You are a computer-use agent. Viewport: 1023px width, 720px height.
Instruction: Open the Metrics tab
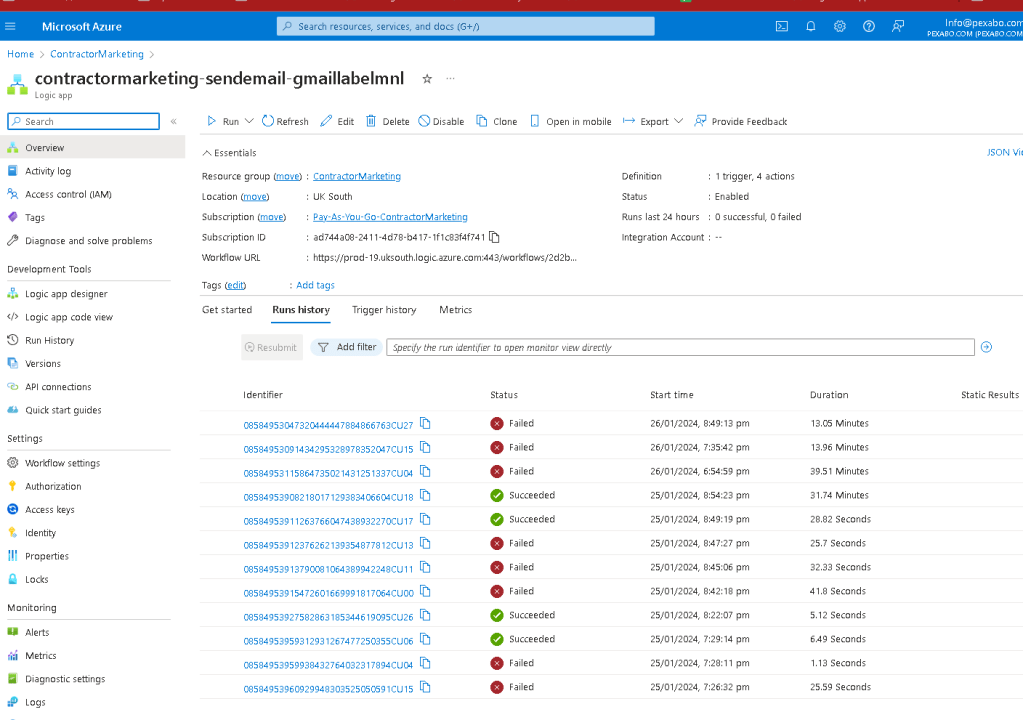click(455, 310)
